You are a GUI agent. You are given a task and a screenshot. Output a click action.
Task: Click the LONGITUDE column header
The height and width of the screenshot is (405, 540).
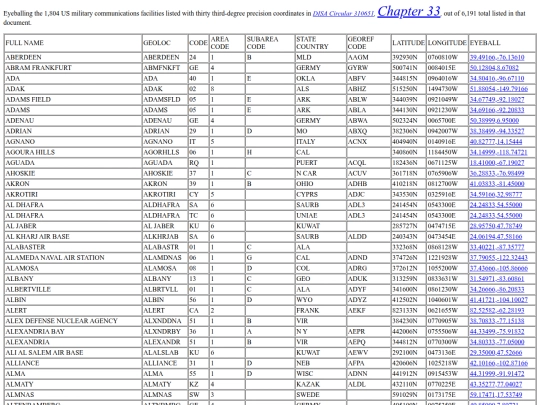point(447,43)
